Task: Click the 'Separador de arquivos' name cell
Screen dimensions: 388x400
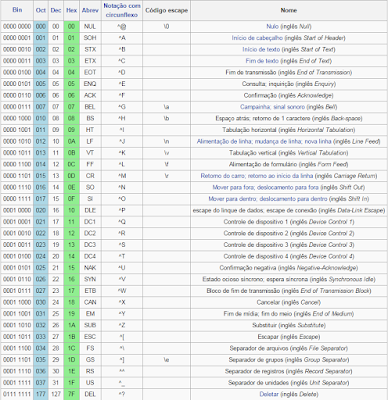Action: tap(289, 348)
